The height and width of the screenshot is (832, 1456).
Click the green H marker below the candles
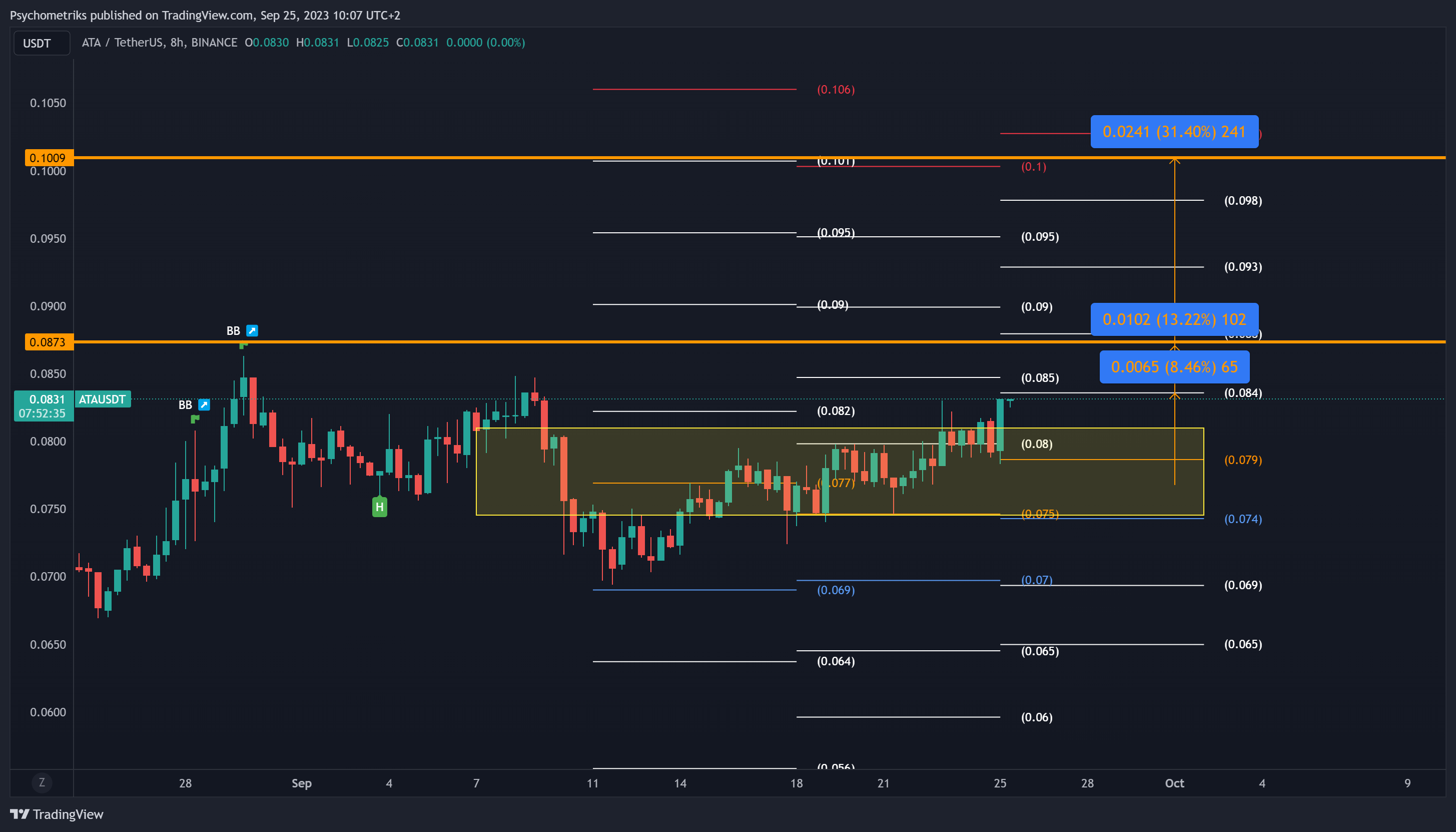pyautogui.click(x=380, y=507)
